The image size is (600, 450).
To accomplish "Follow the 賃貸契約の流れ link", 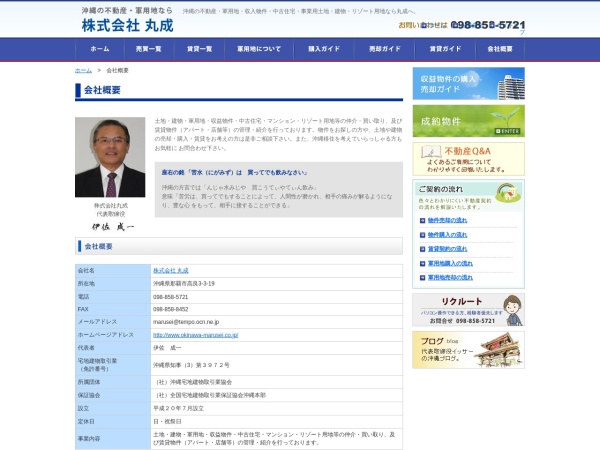I will pos(447,249).
